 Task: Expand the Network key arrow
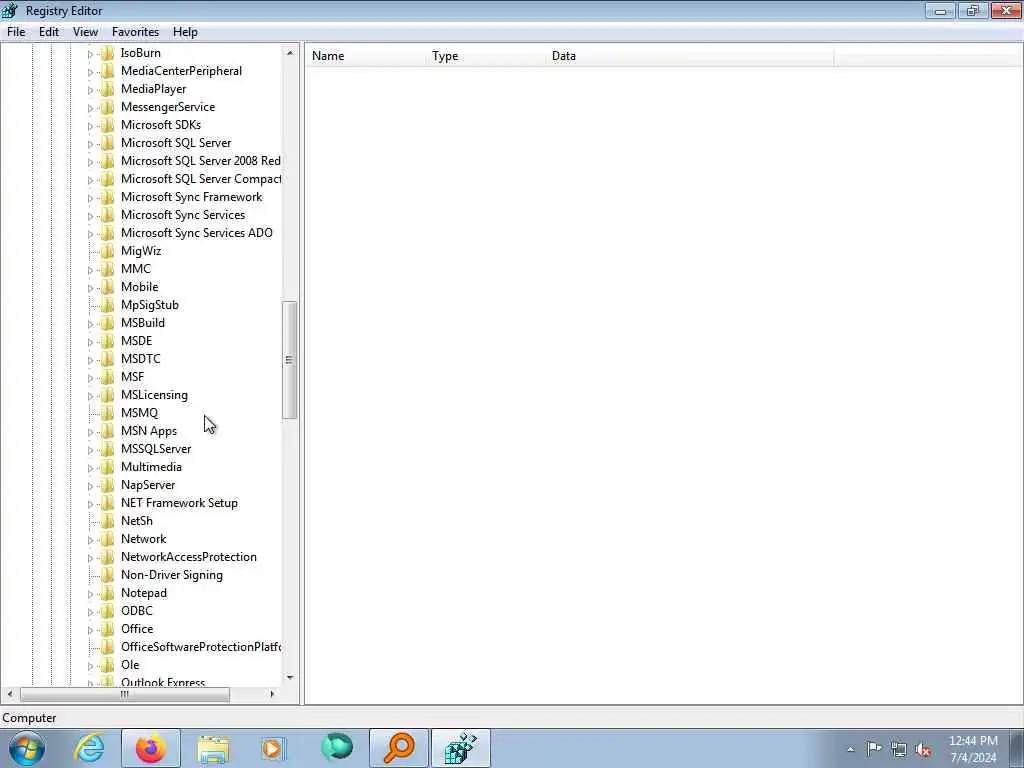pyautogui.click(x=90, y=539)
